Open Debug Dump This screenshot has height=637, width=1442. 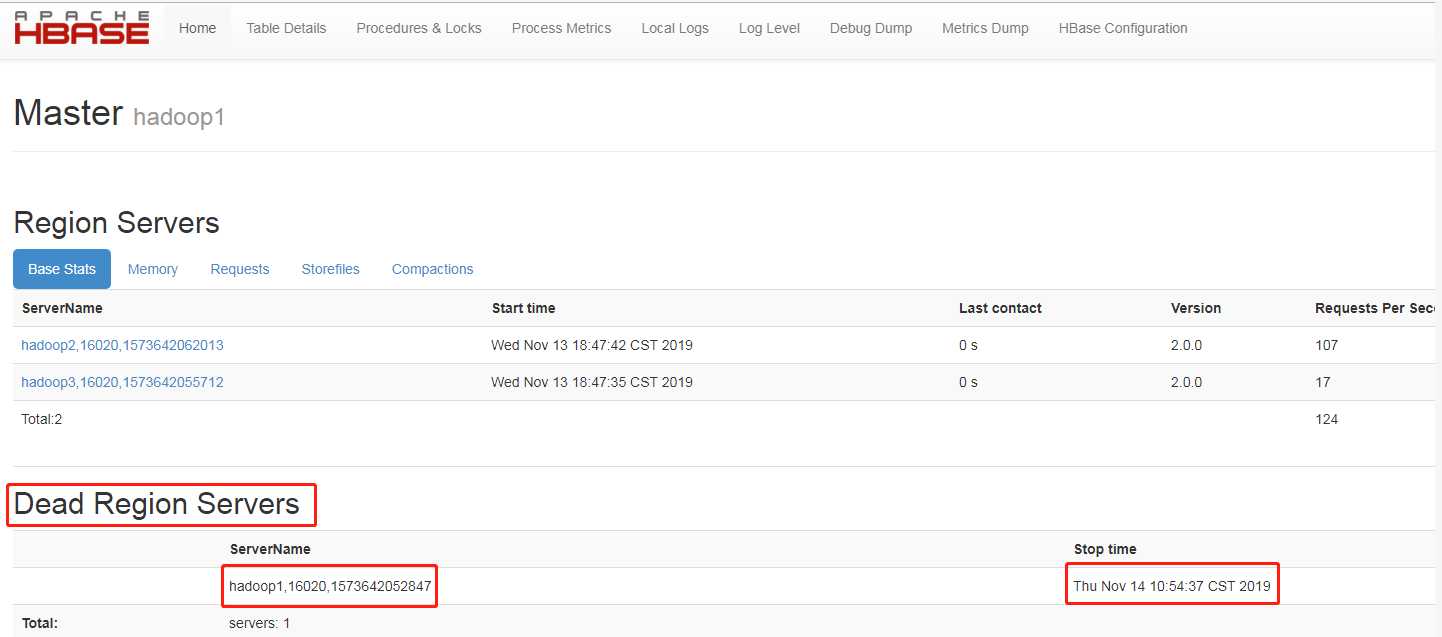point(871,28)
